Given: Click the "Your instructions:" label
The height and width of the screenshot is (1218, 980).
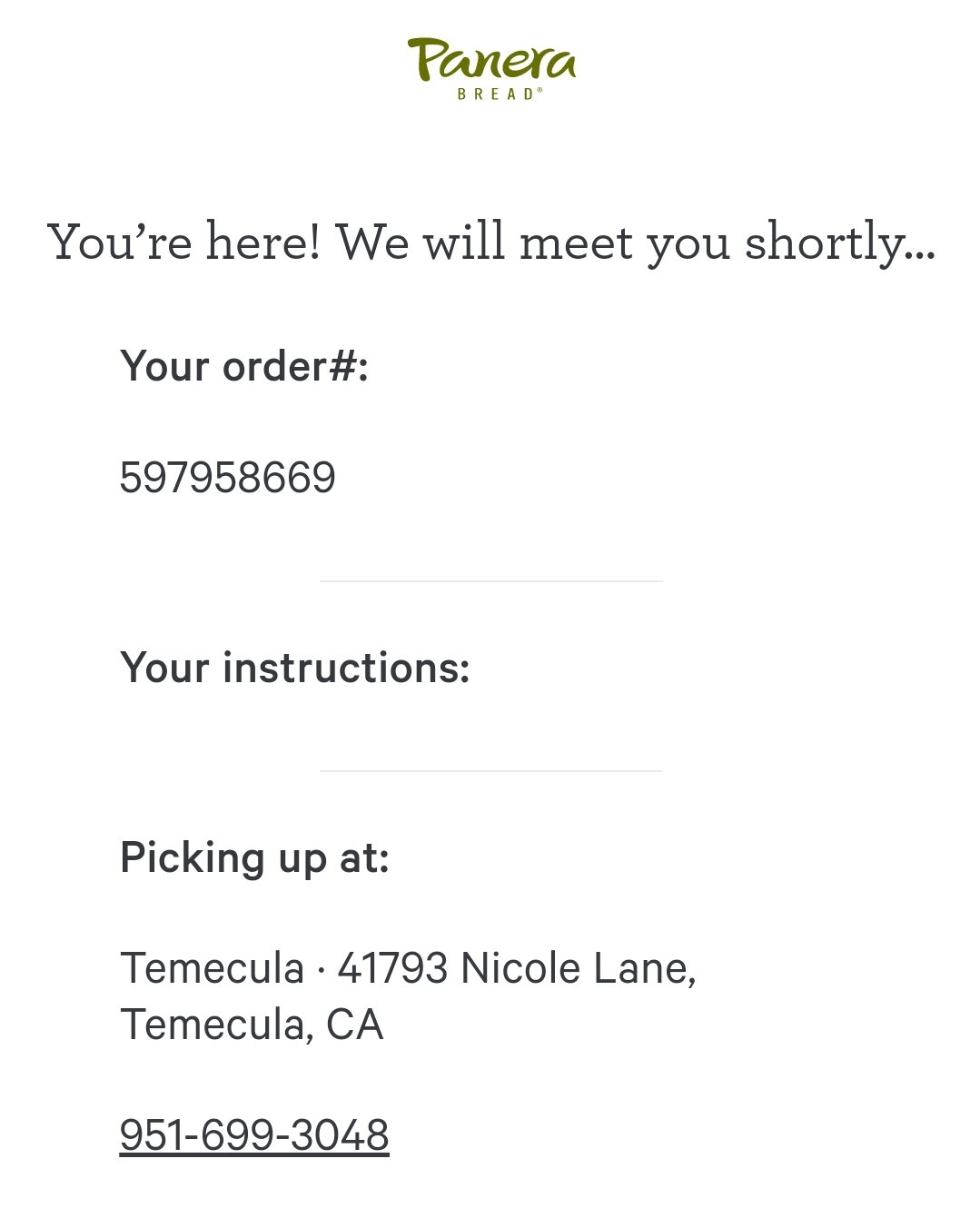Looking at the screenshot, I should pos(295,668).
